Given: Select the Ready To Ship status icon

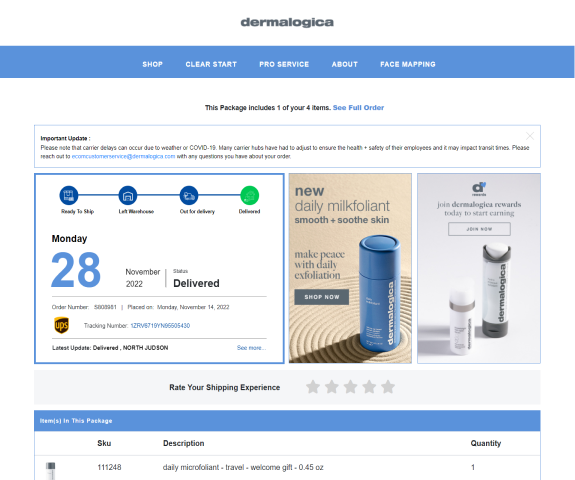Looking at the screenshot, I should coord(69,195).
